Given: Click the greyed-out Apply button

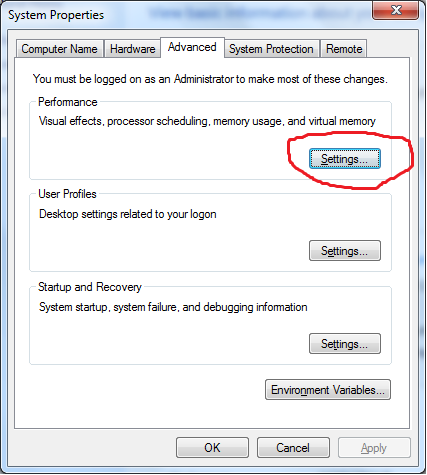Looking at the screenshot, I should (374, 448).
